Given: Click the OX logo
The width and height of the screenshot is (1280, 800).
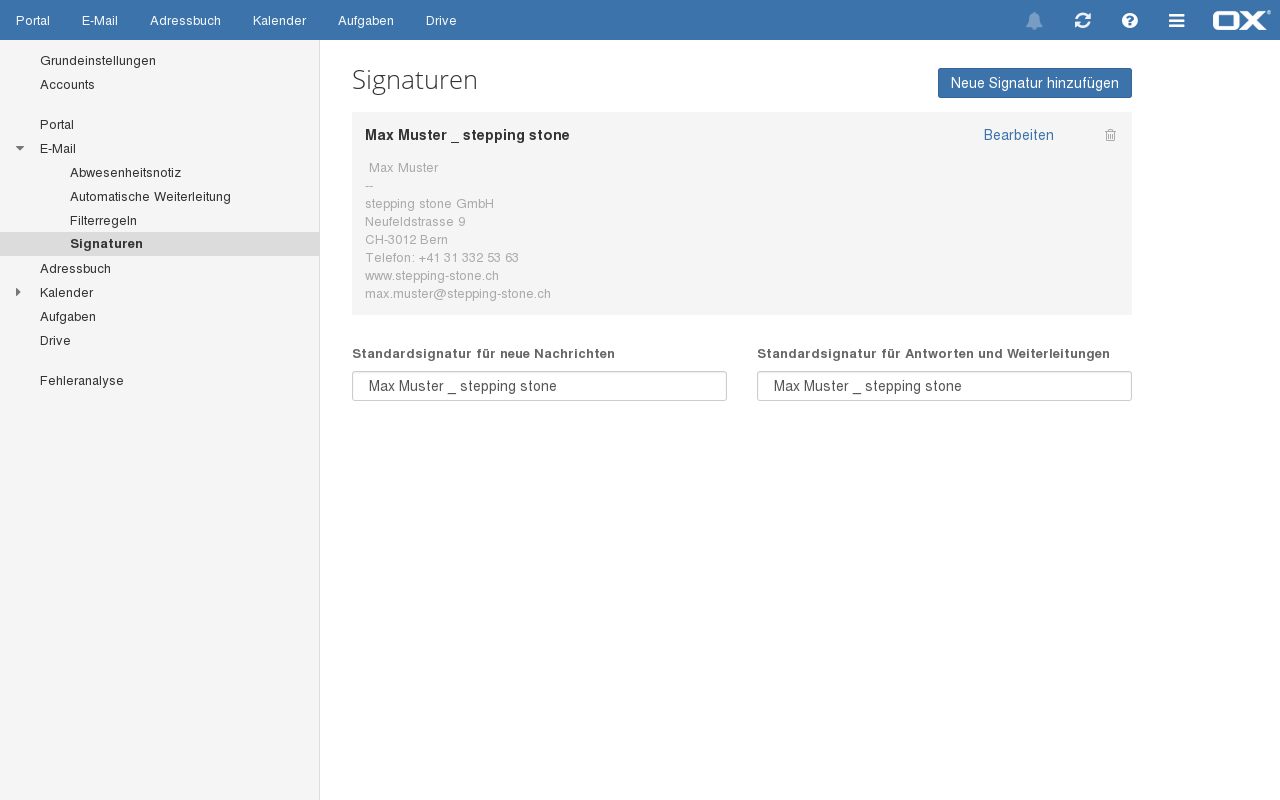Looking at the screenshot, I should point(1241,20).
